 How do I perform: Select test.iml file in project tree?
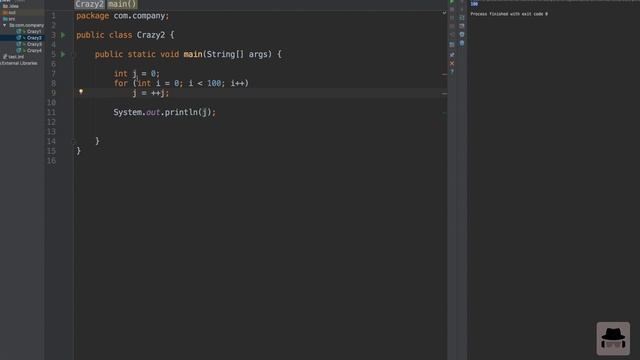click(13, 57)
